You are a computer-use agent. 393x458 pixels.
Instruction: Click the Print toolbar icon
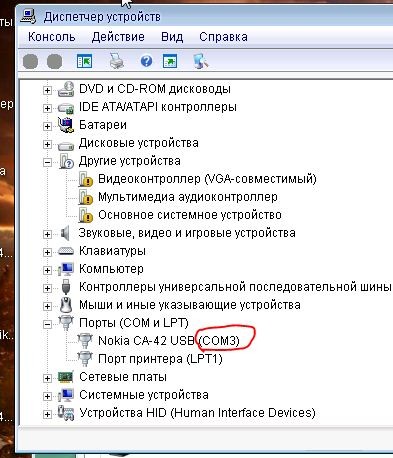click(x=116, y=61)
